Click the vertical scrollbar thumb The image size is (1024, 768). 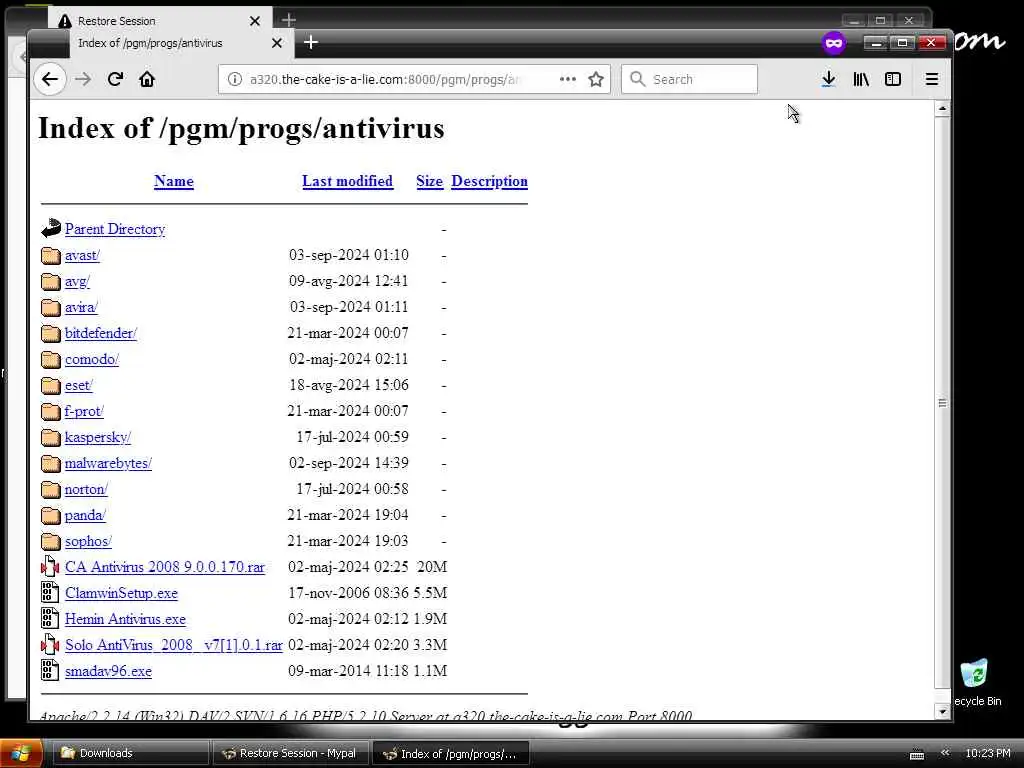[x=942, y=402]
